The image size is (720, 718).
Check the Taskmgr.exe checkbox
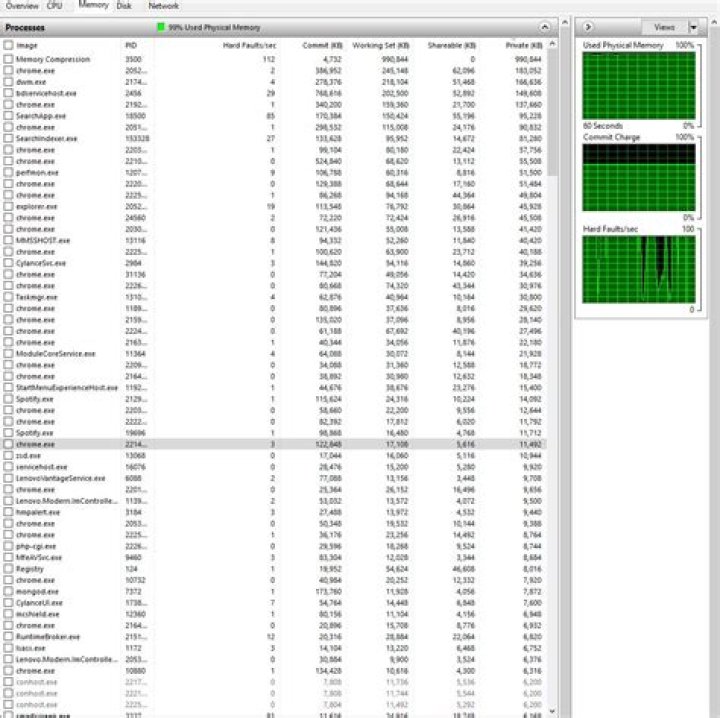click(8, 297)
